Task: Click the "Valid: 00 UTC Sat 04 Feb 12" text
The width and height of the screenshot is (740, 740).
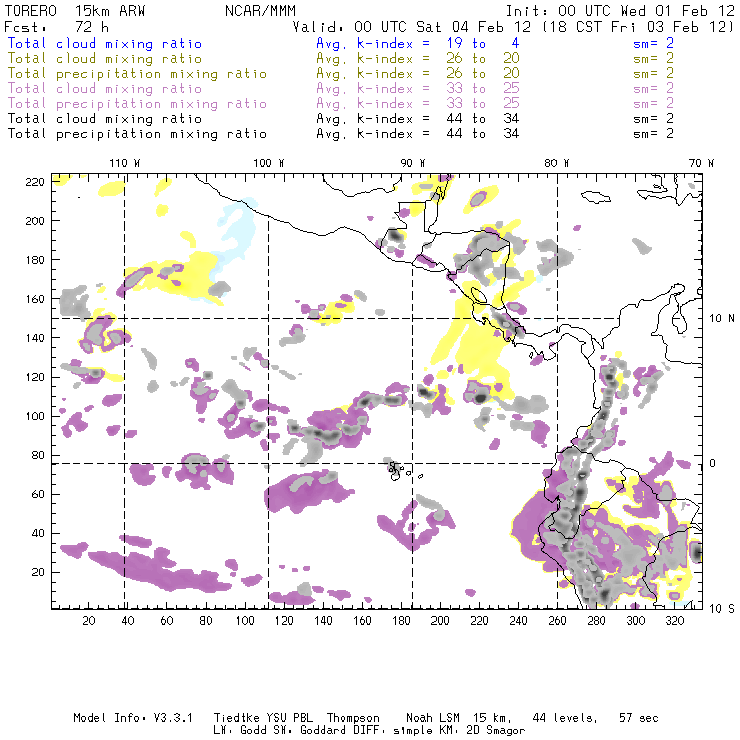Action: (x=412, y=27)
